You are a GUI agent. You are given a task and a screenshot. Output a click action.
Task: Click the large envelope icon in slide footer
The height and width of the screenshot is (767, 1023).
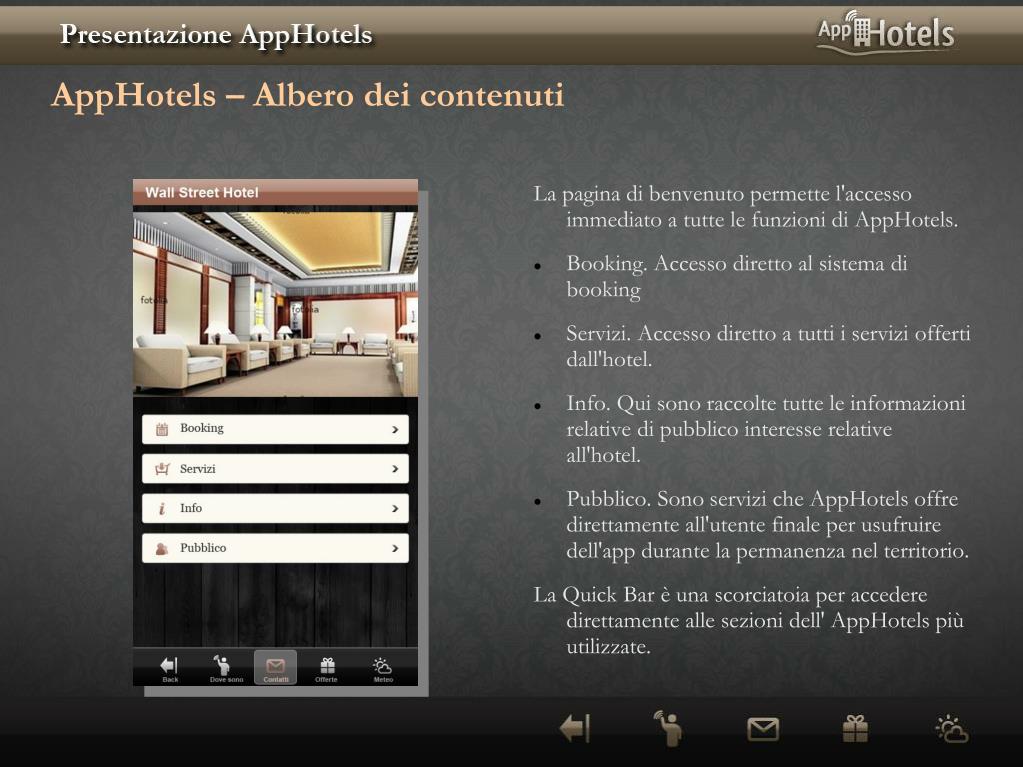point(763,729)
